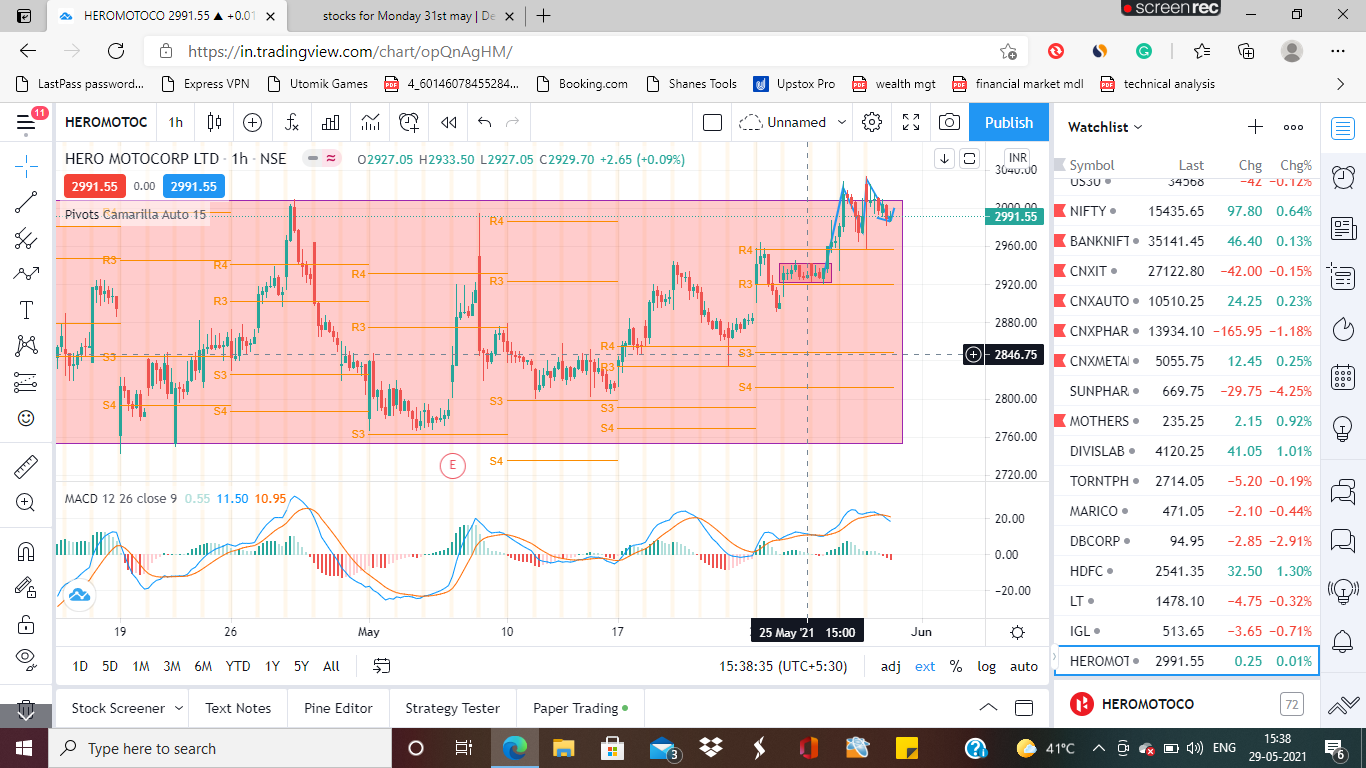Open financials bar chart icon
This screenshot has width=1366, height=768.
click(x=331, y=122)
